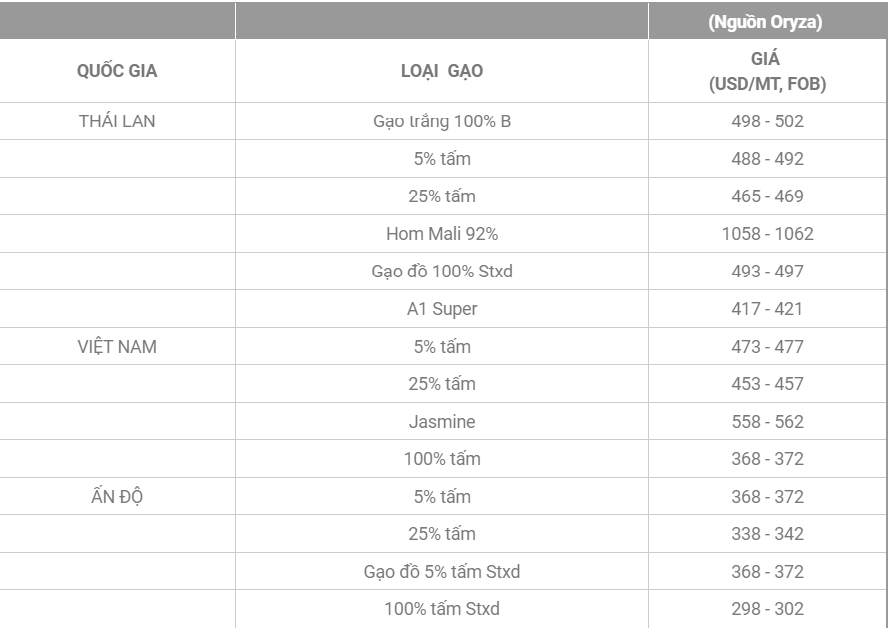
Task: Select the Hom Mali 92% rice type
Action: point(442,234)
